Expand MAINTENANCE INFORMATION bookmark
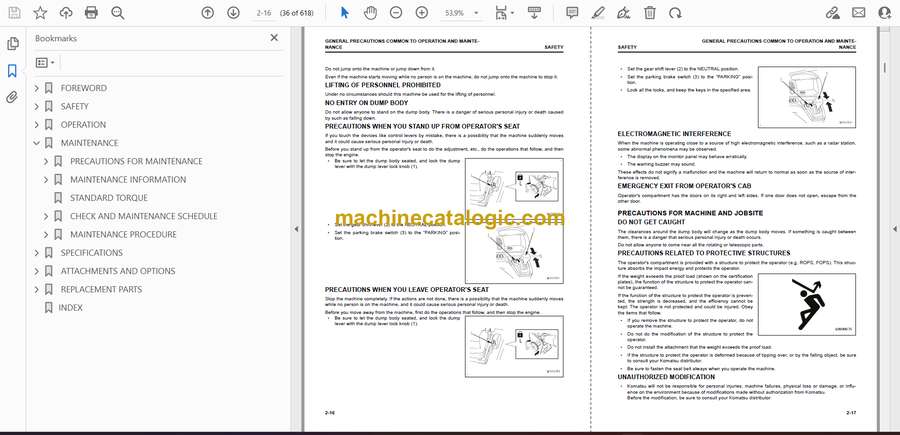 pos(46,180)
